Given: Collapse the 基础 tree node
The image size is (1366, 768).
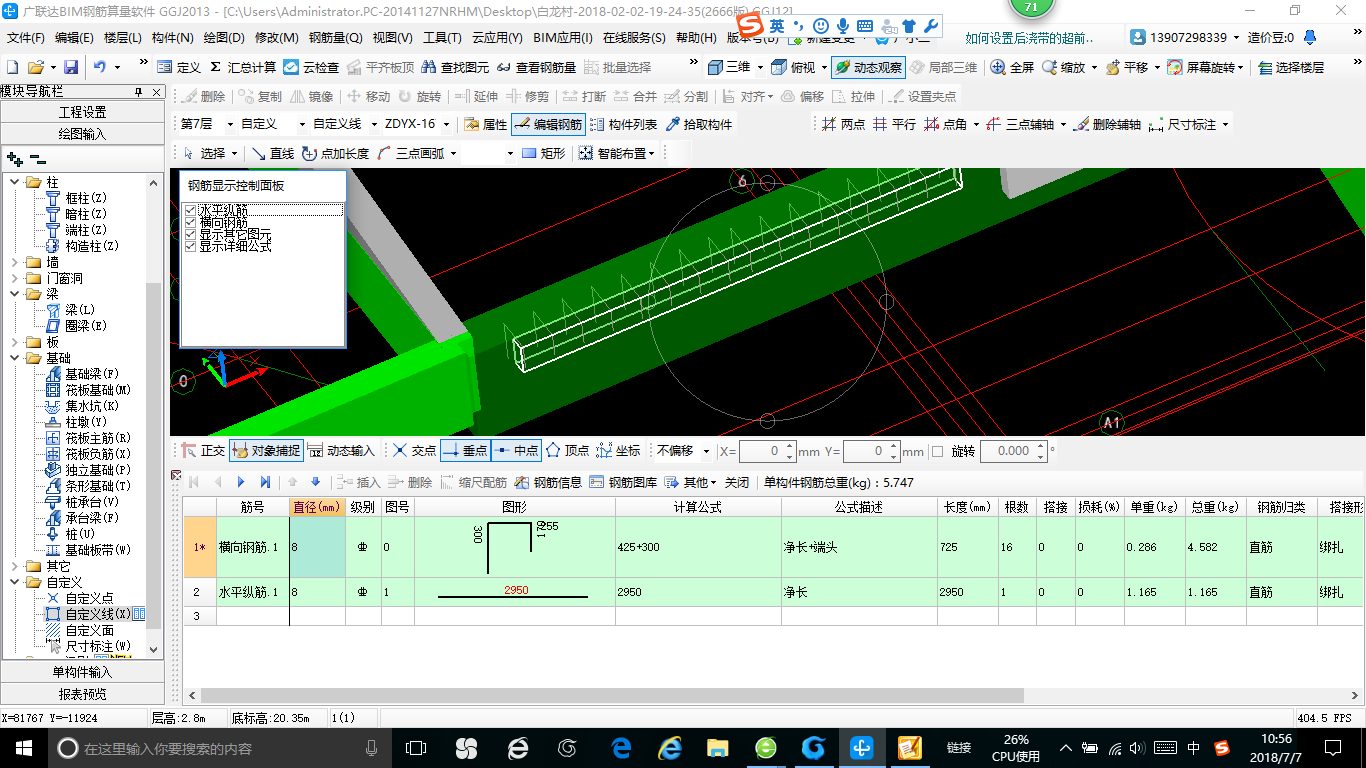Looking at the screenshot, I should (x=14, y=358).
